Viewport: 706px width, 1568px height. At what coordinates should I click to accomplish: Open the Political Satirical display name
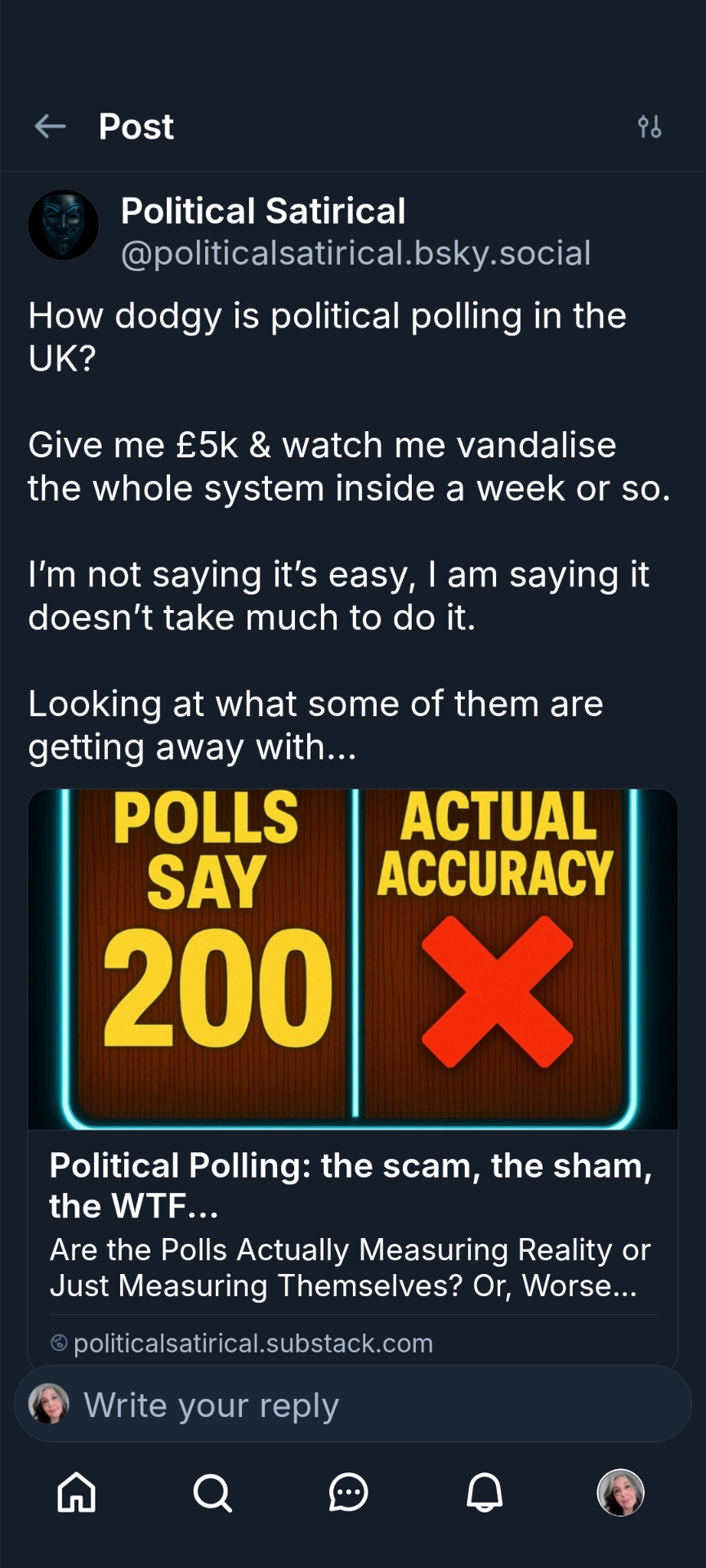point(263,211)
